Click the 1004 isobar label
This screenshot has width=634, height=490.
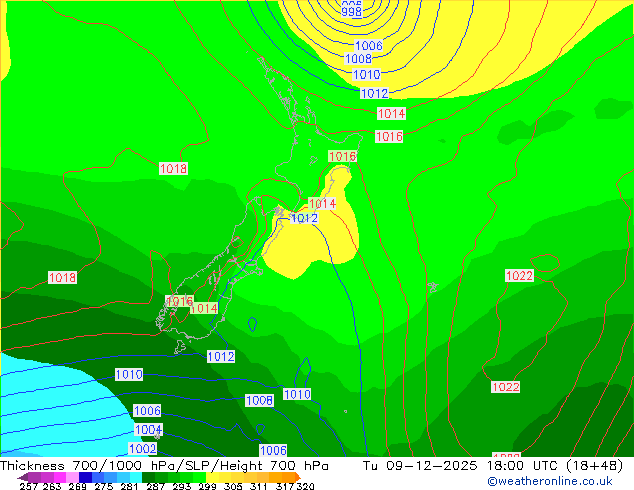pyautogui.click(x=148, y=430)
